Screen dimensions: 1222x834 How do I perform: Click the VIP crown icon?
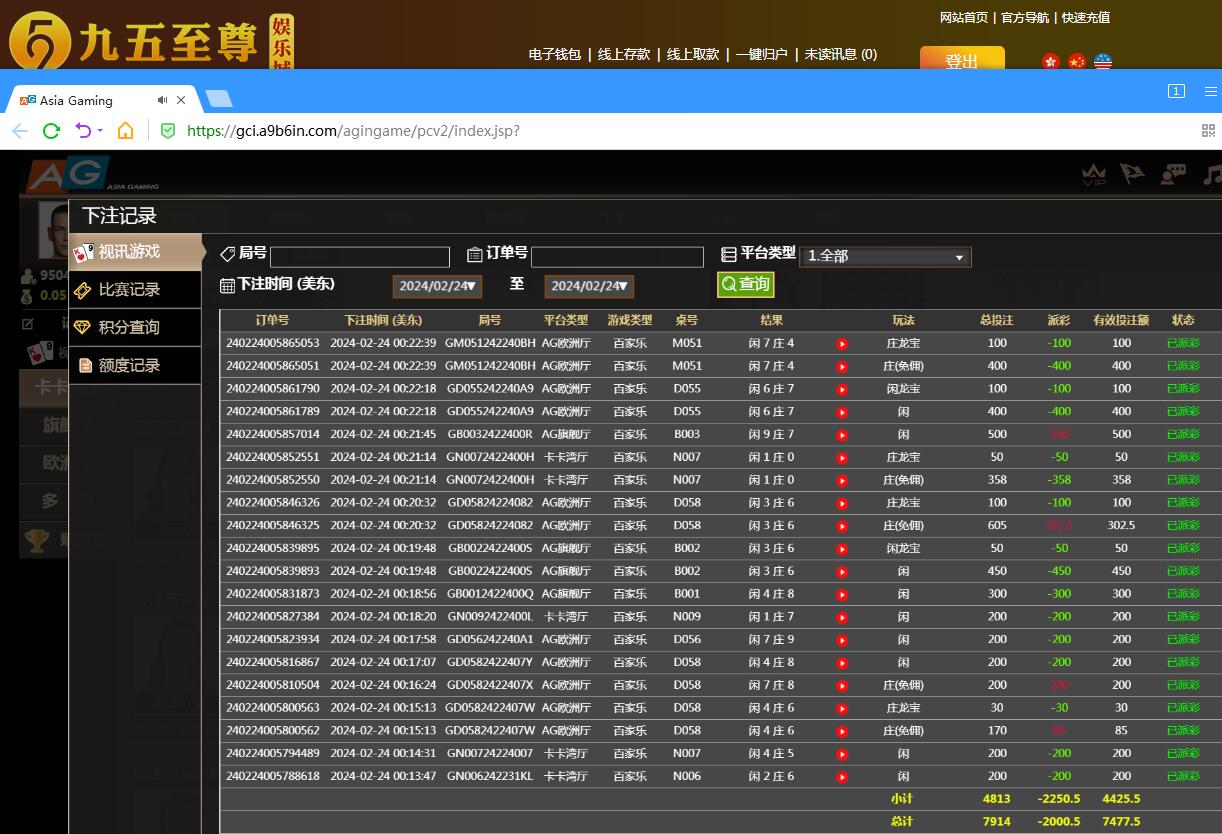coord(1094,175)
